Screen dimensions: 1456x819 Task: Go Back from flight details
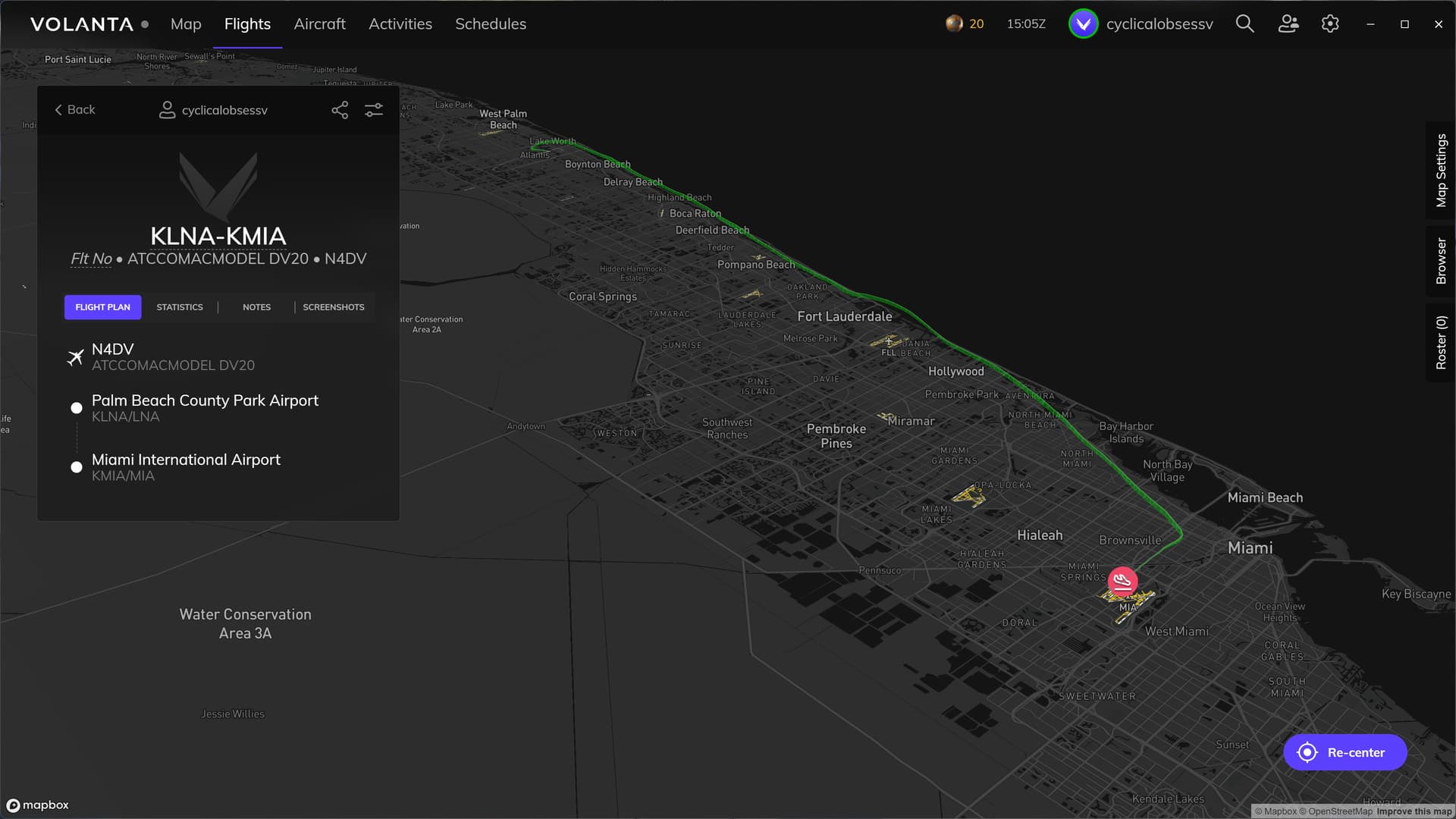point(74,110)
